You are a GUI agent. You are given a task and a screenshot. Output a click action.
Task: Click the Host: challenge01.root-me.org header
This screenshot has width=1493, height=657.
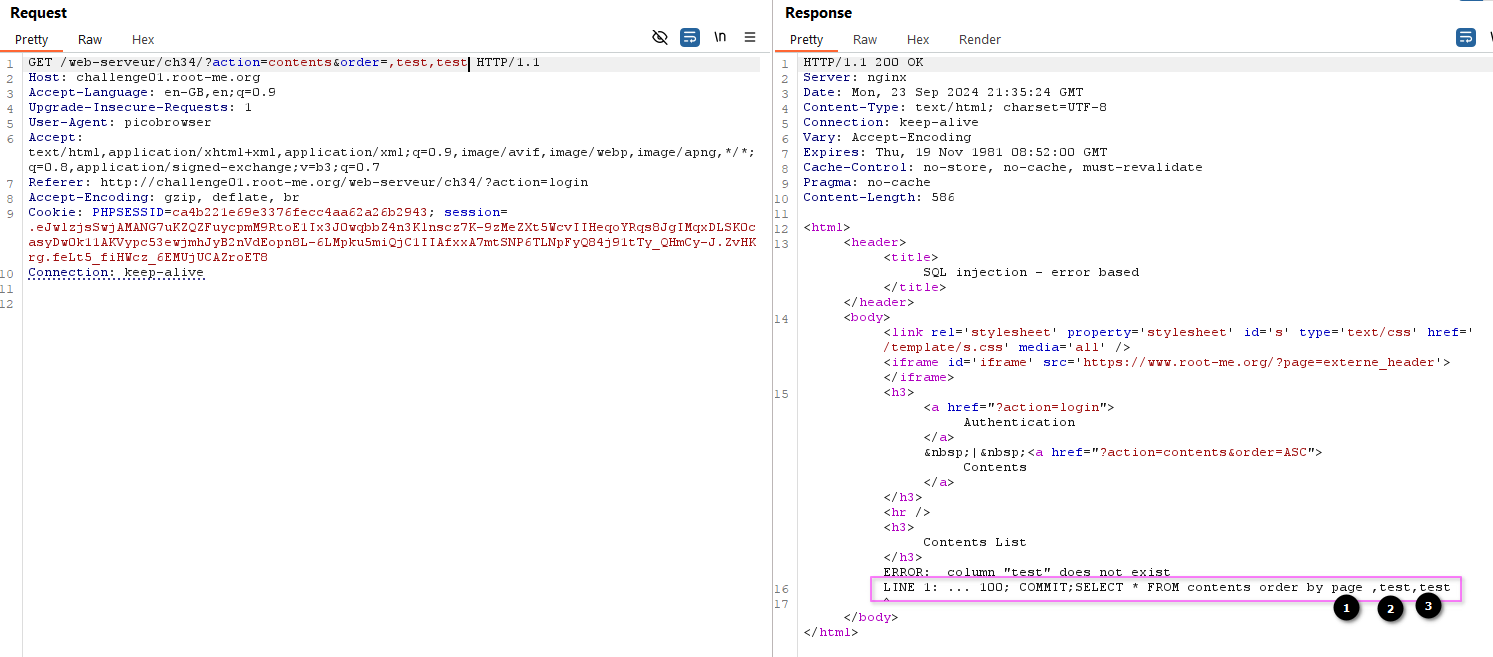coord(144,77)
